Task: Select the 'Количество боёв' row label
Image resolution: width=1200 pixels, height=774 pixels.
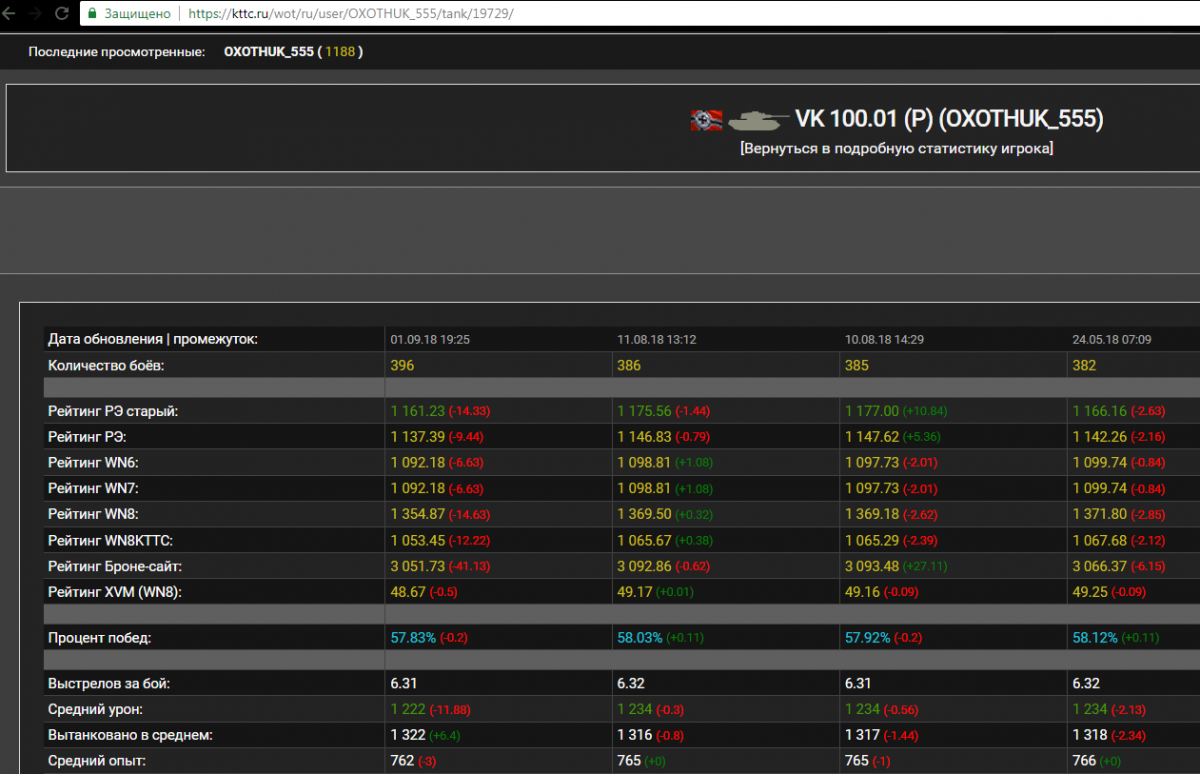Action: tap(106, 365)
